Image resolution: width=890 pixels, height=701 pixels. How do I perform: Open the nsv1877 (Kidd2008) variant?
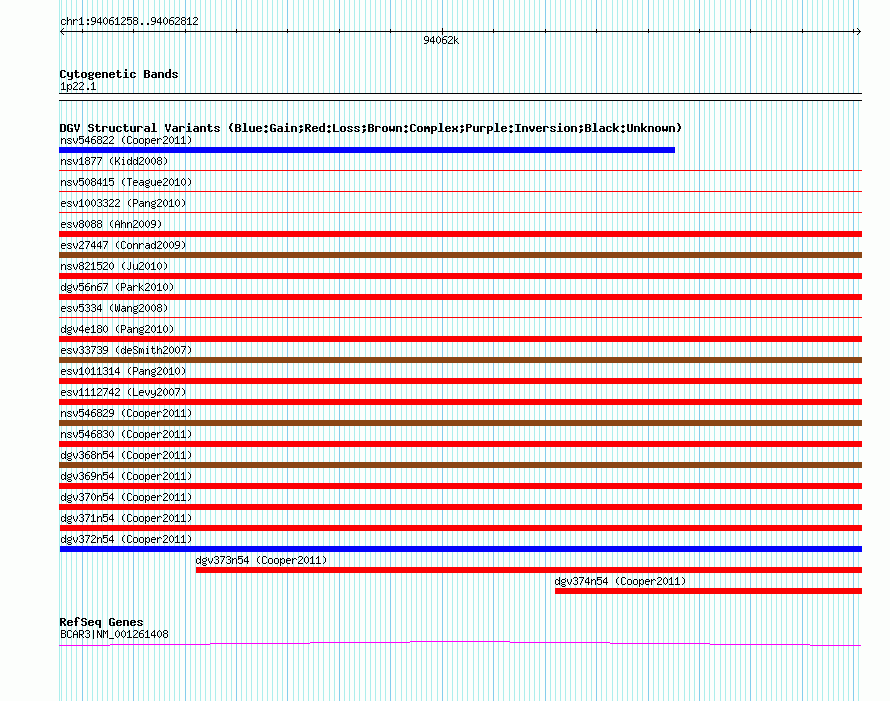(114, 161)
